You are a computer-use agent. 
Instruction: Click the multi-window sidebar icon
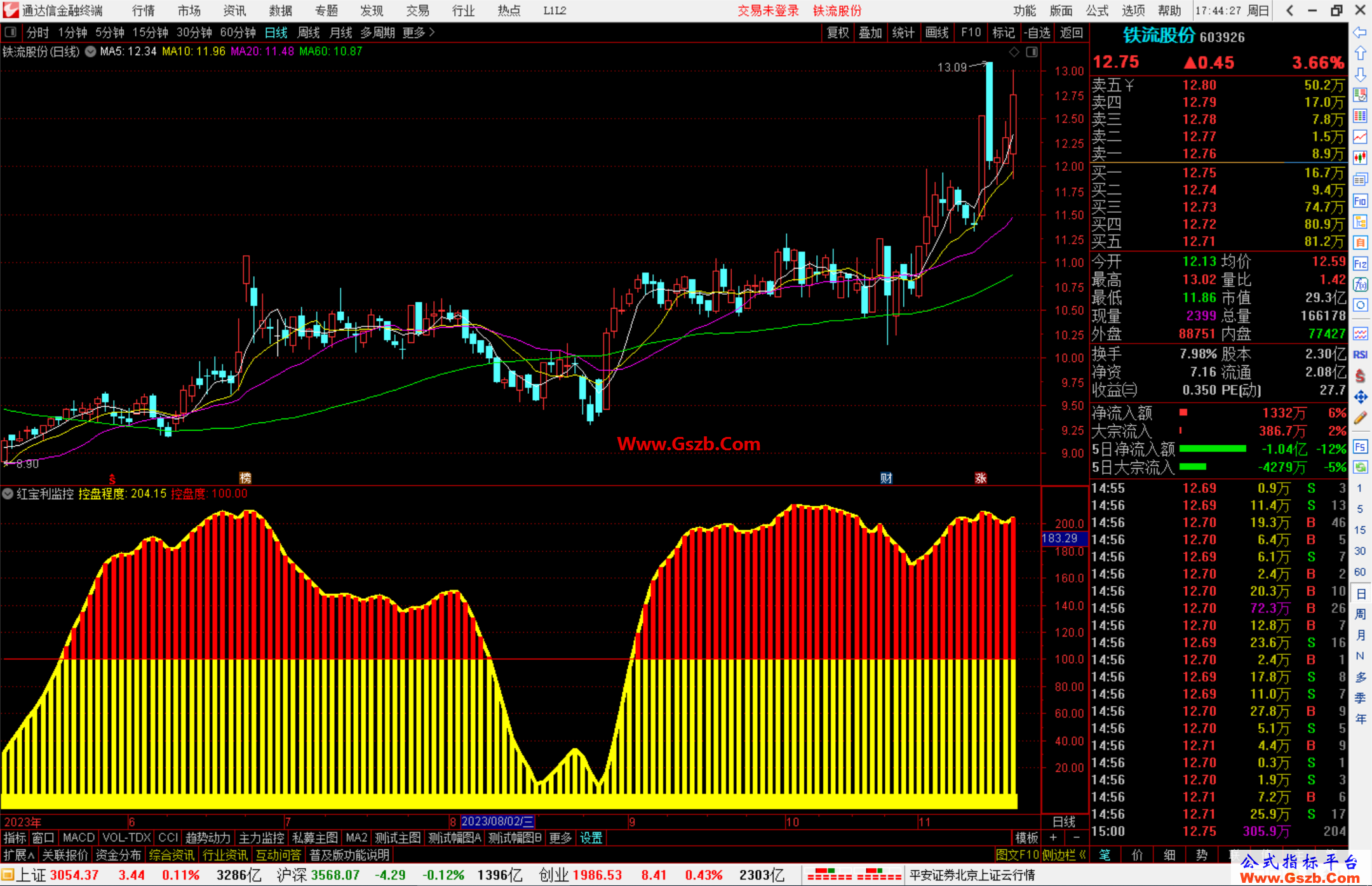pyautogui.click(x=1360, y=180)
